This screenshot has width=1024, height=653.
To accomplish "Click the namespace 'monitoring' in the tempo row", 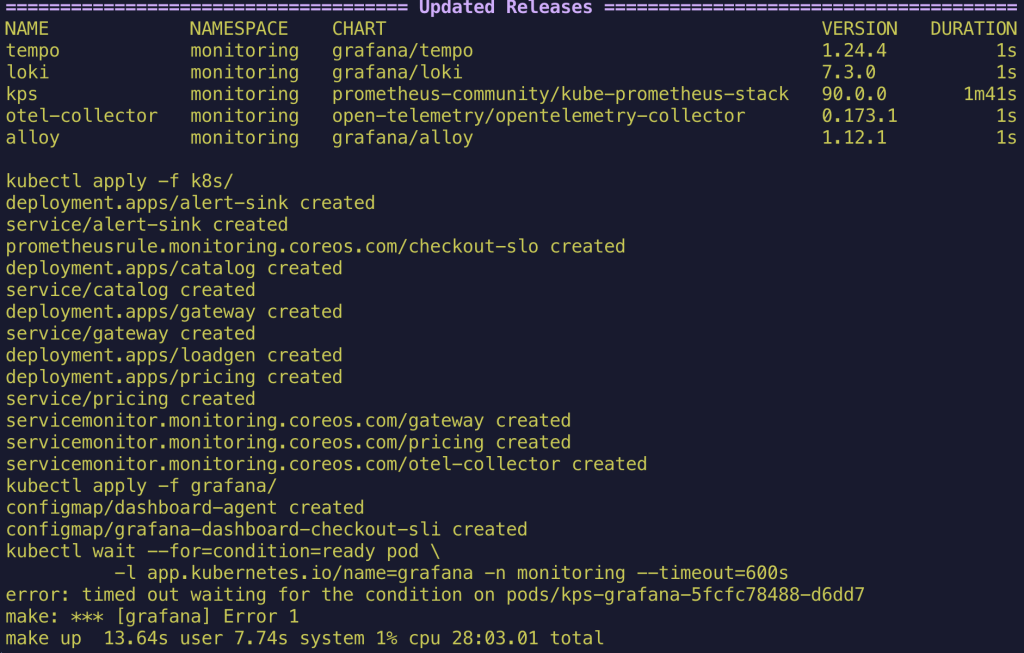I will pyautogui.click(x=245, y=51).
